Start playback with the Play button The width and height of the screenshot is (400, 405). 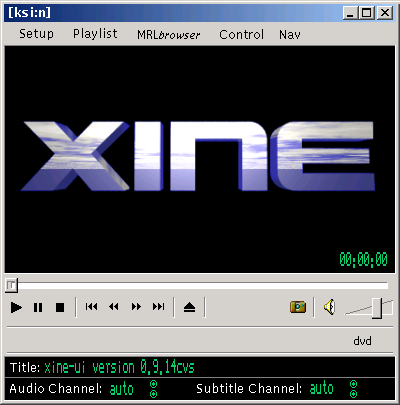click(x=16, y=307)
